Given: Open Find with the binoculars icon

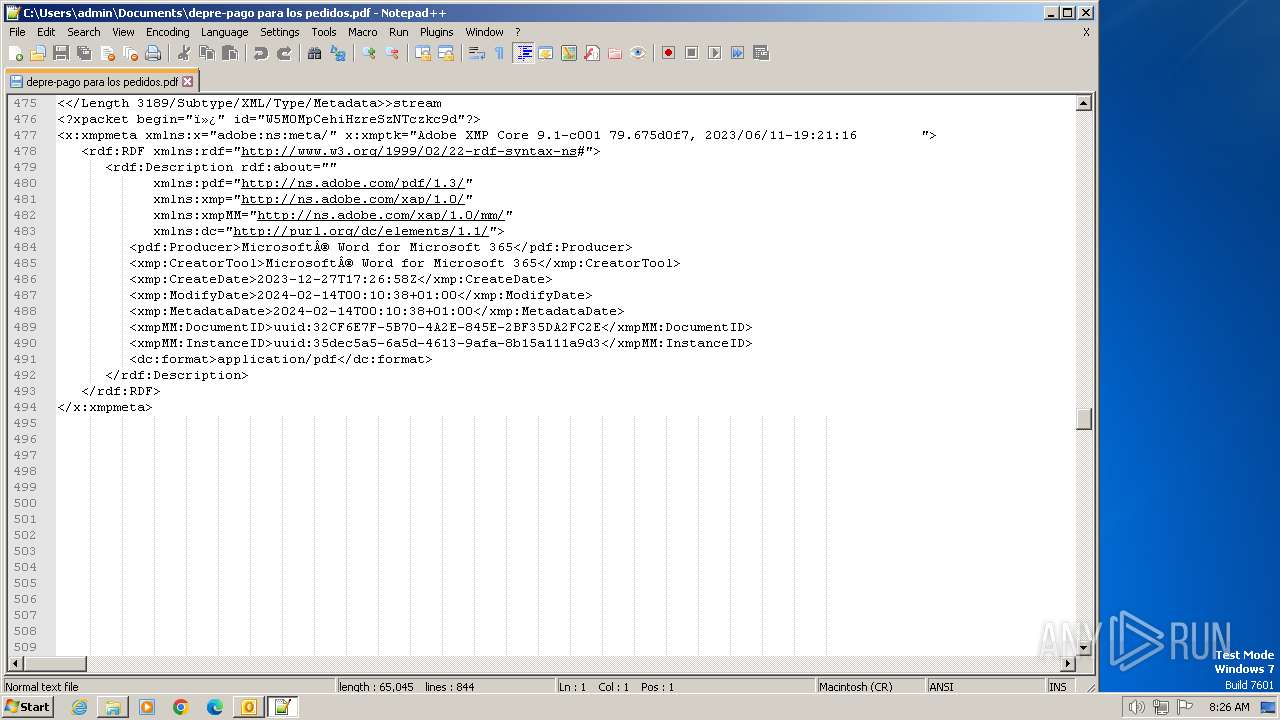Looking at the screenshot, I should pos(315,53).
